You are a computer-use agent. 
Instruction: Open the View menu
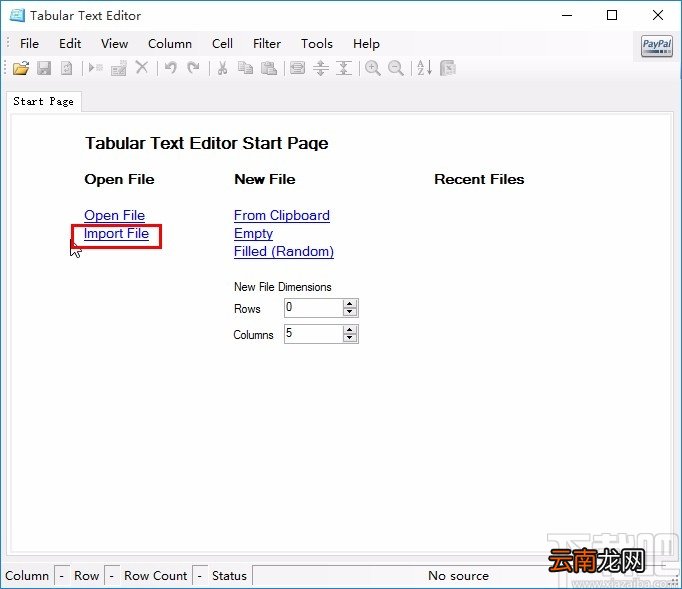(114, 44)
